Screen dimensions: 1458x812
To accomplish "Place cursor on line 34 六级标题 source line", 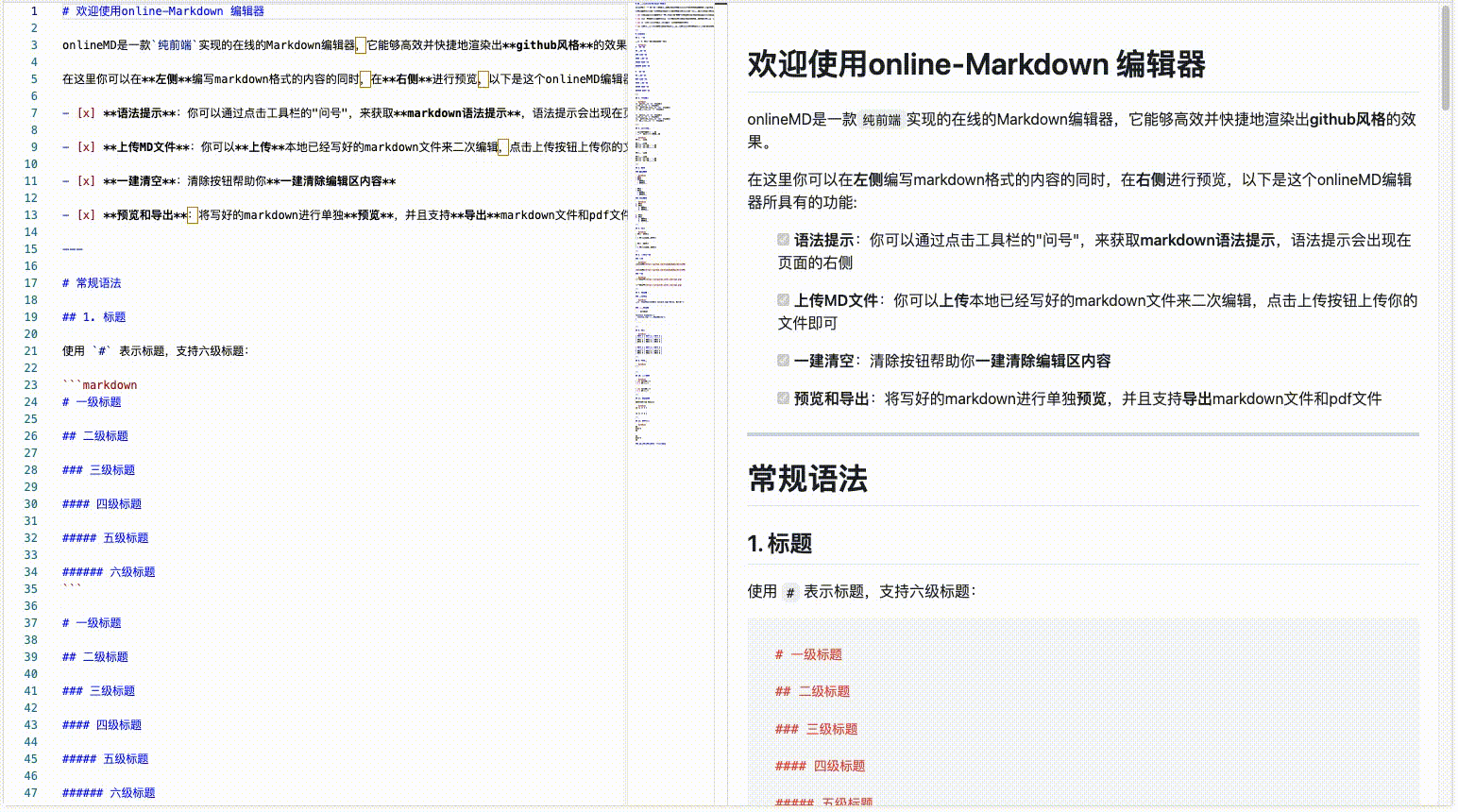I will (109, 571).
